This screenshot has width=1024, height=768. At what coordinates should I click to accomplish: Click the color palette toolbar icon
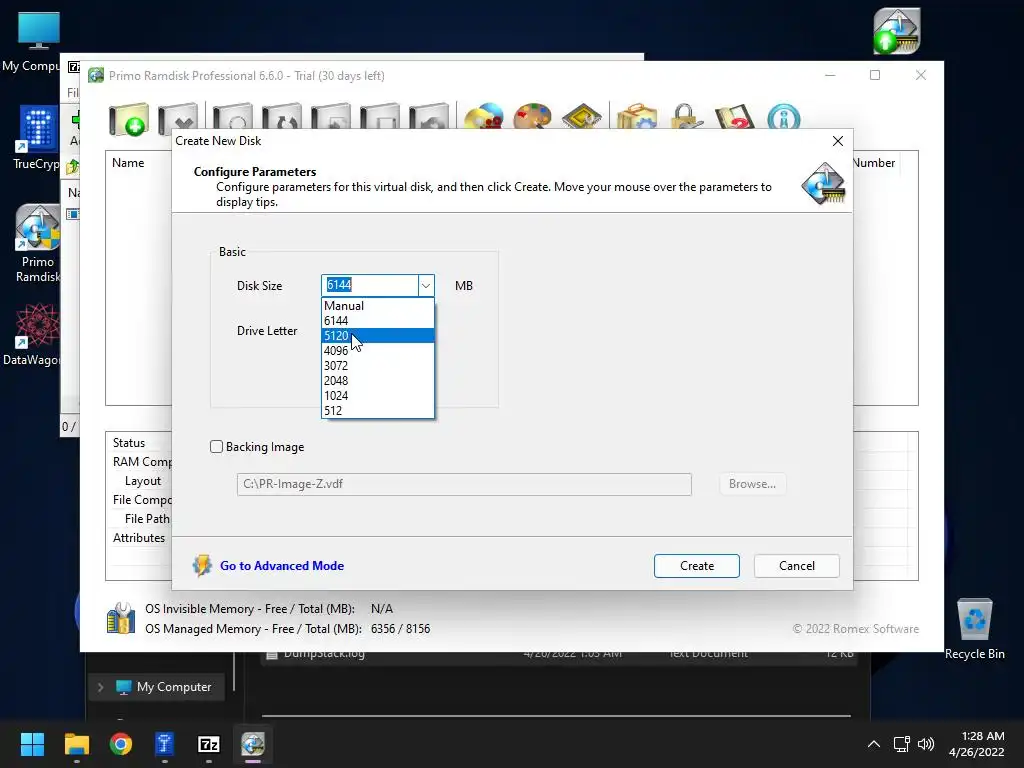point(533,118)
